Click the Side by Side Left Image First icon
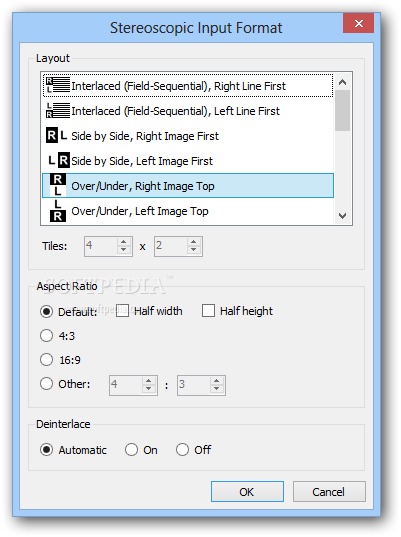Screen dimensions: 401x537 pyautogui.click(x=59, y=160)
